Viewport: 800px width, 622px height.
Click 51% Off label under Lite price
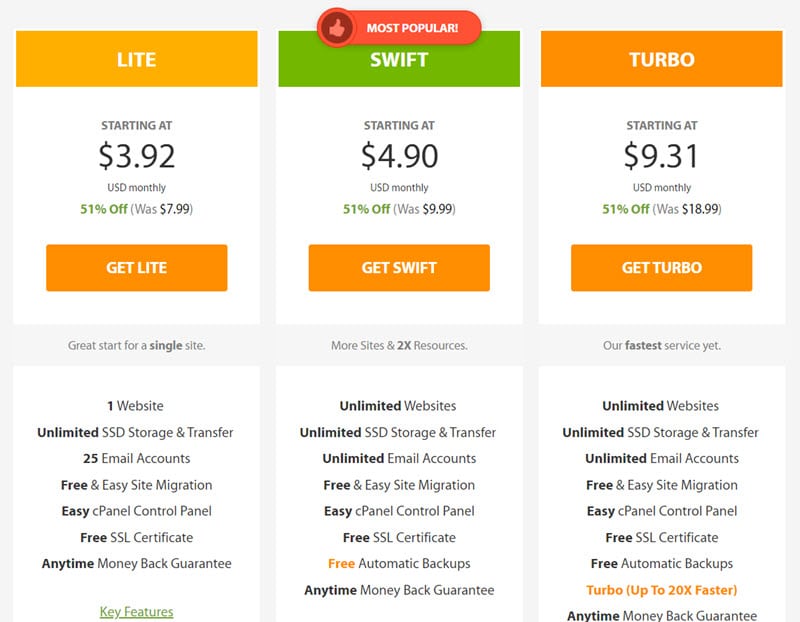[104, 209]
